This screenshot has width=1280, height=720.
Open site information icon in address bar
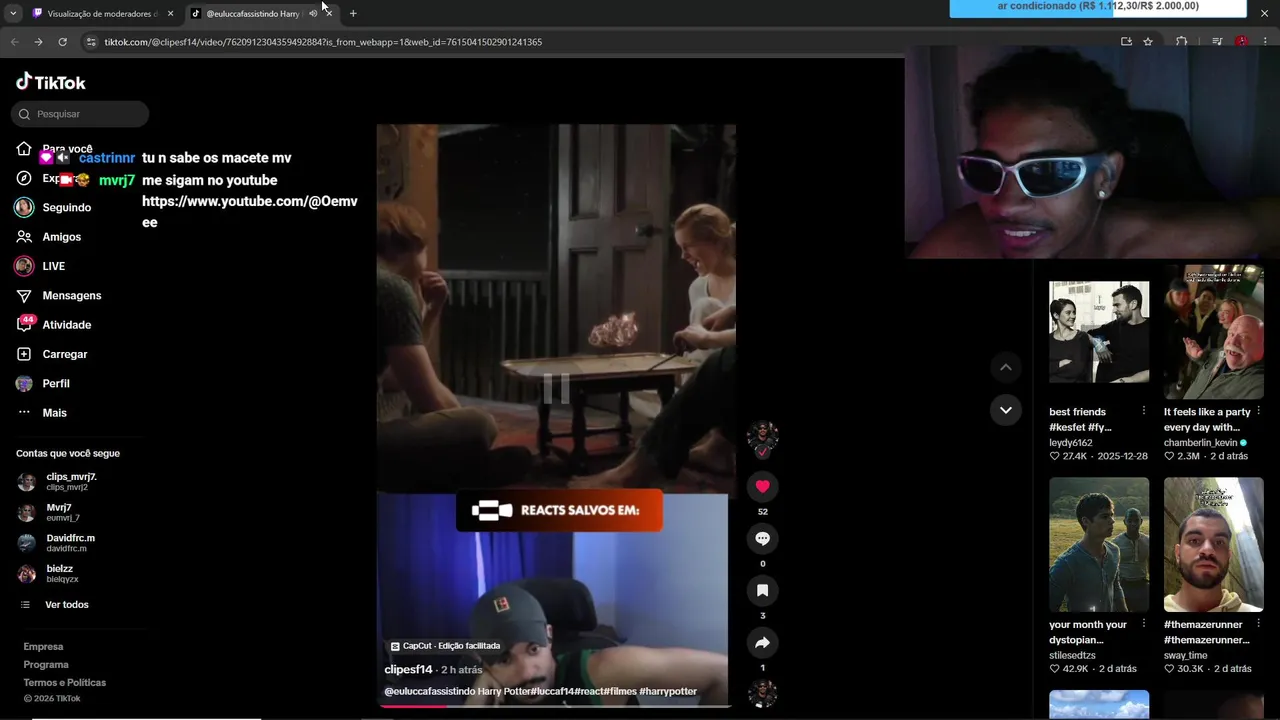[x=91, y=42]
